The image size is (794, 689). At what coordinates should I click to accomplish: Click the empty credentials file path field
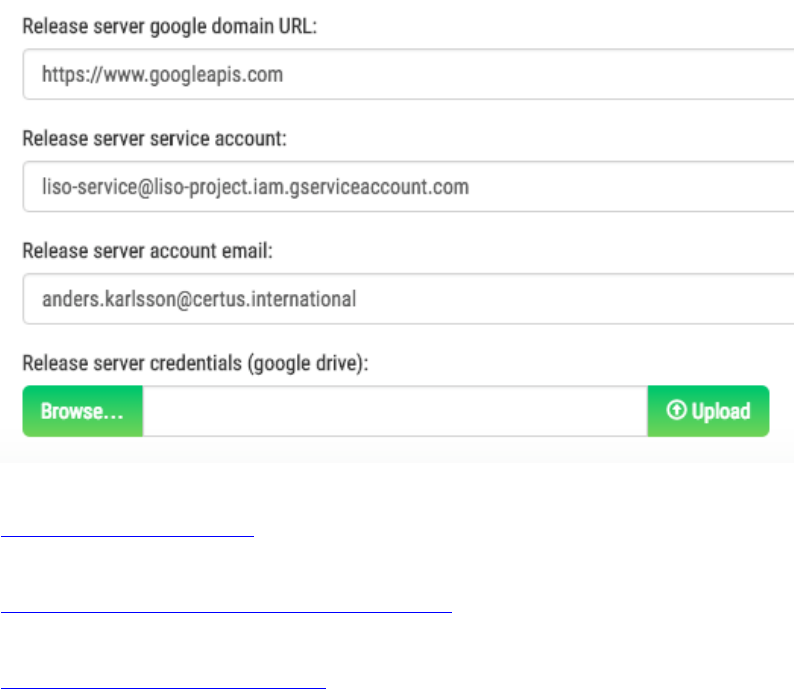click(x=395, y=411)
